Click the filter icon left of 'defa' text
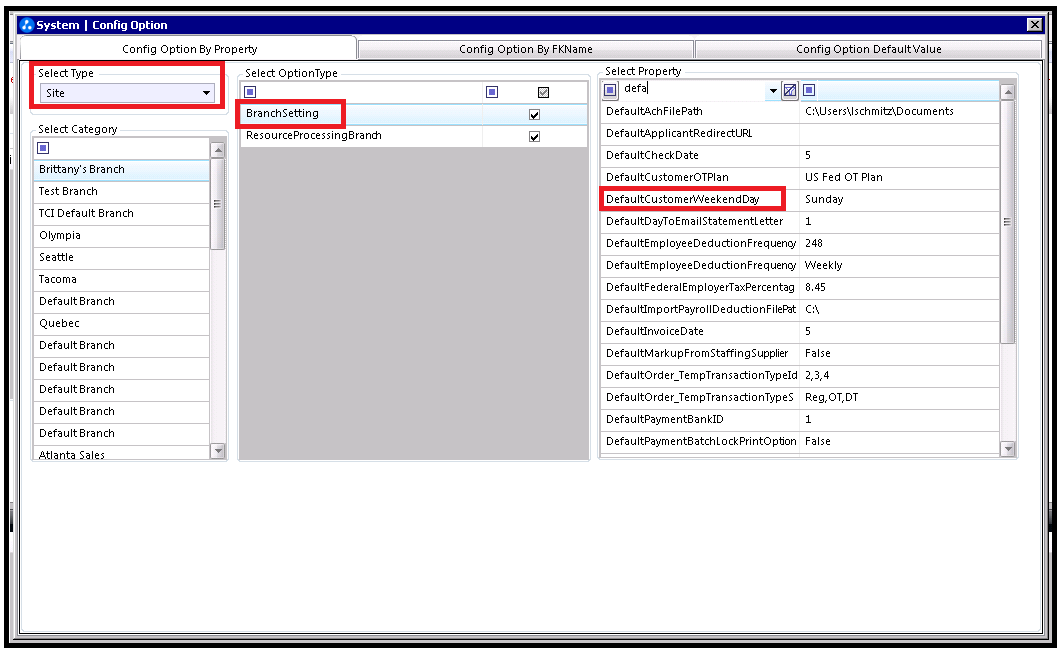1060x653 pixels. click(x=610, y=90)
